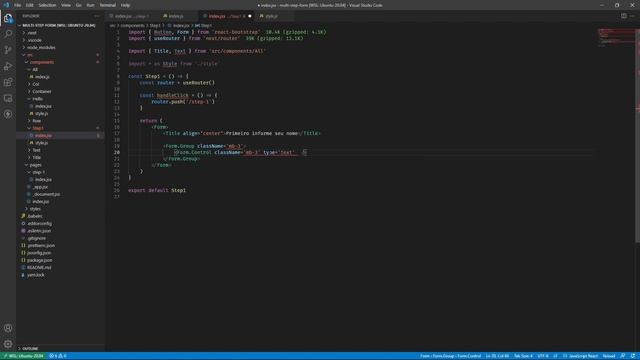This screenshot has height=360, width=640.
Task: Switch to the style.js editor tab
Action: coord(271,16)
